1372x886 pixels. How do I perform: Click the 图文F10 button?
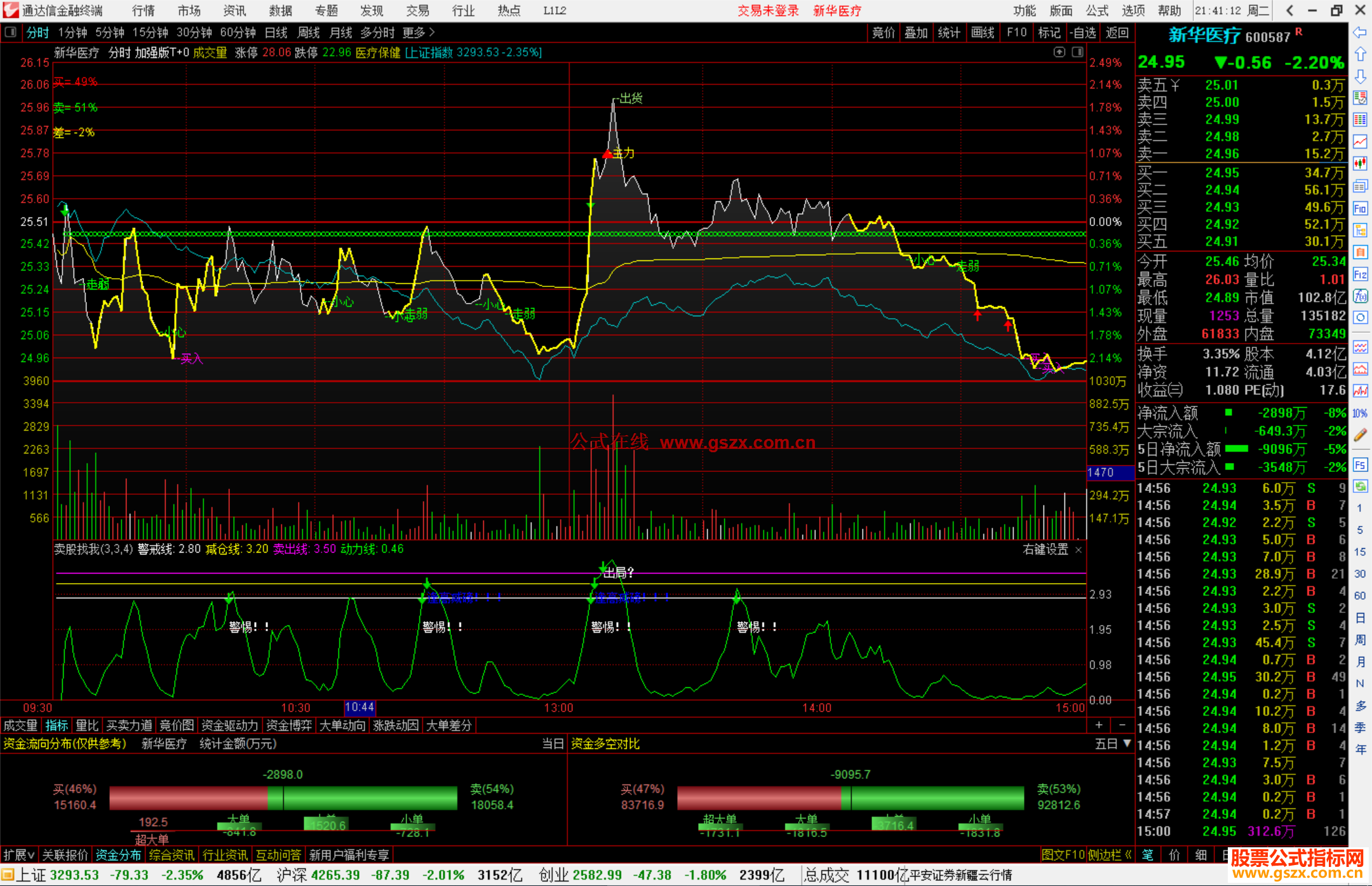1063,855
